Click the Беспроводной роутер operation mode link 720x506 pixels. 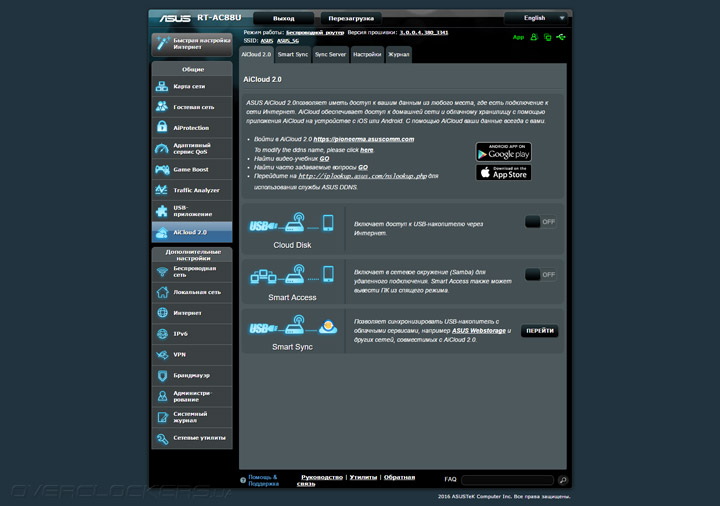click(x=315, y=33)
